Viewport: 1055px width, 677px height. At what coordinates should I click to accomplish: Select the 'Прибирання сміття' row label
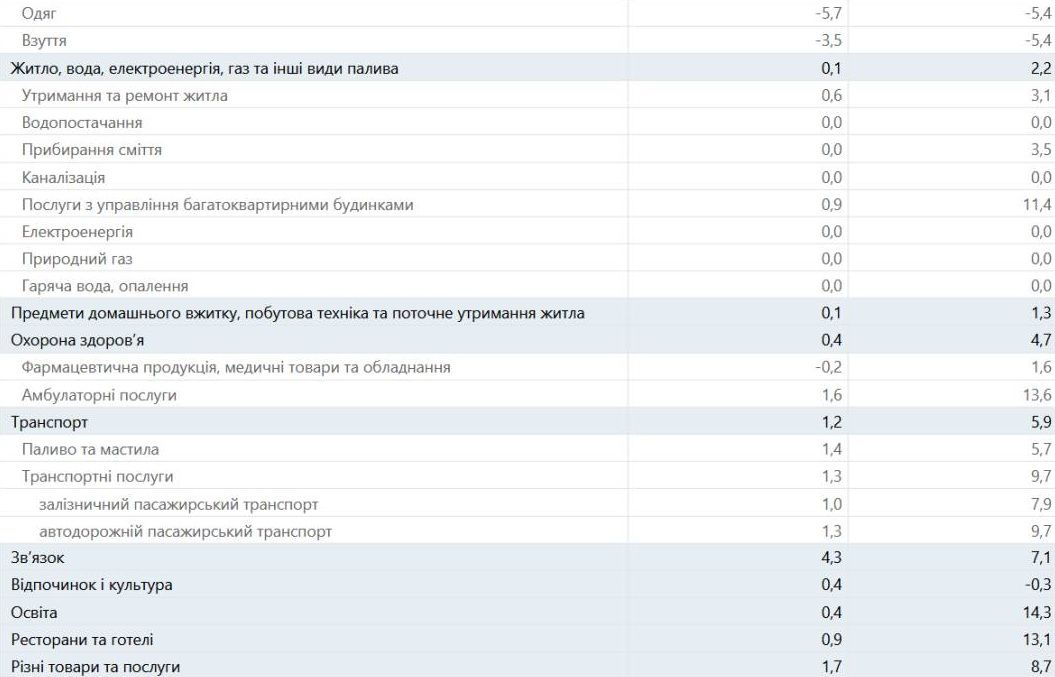point(92,150)
